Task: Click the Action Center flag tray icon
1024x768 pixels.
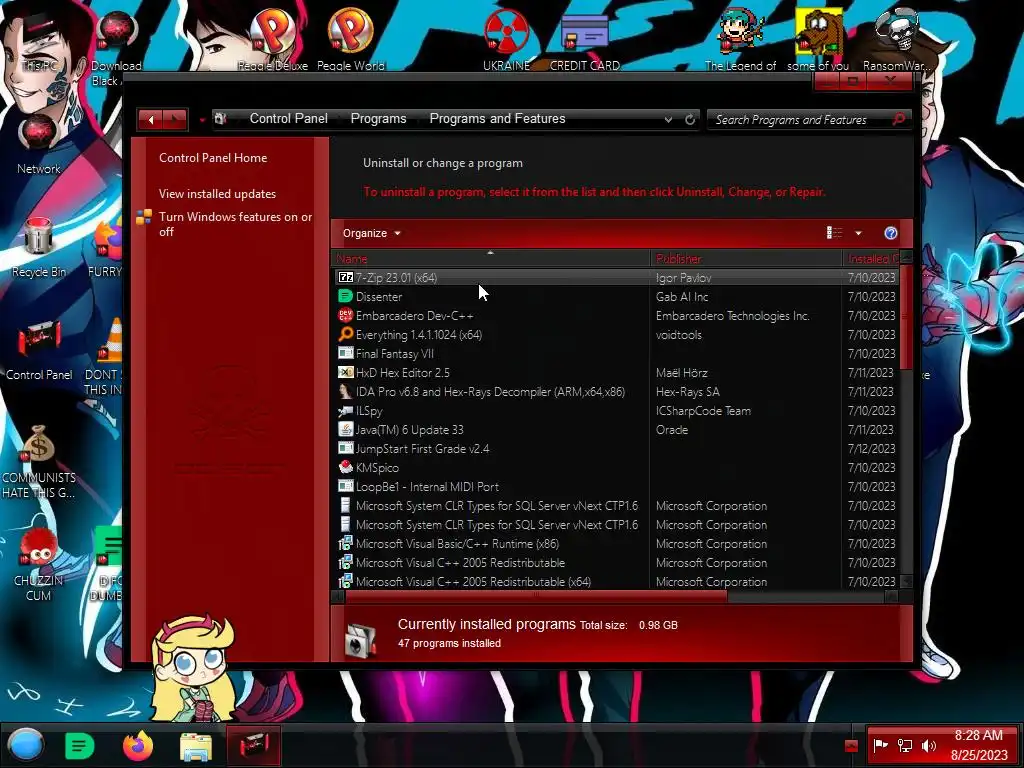Action: [880, 745]
